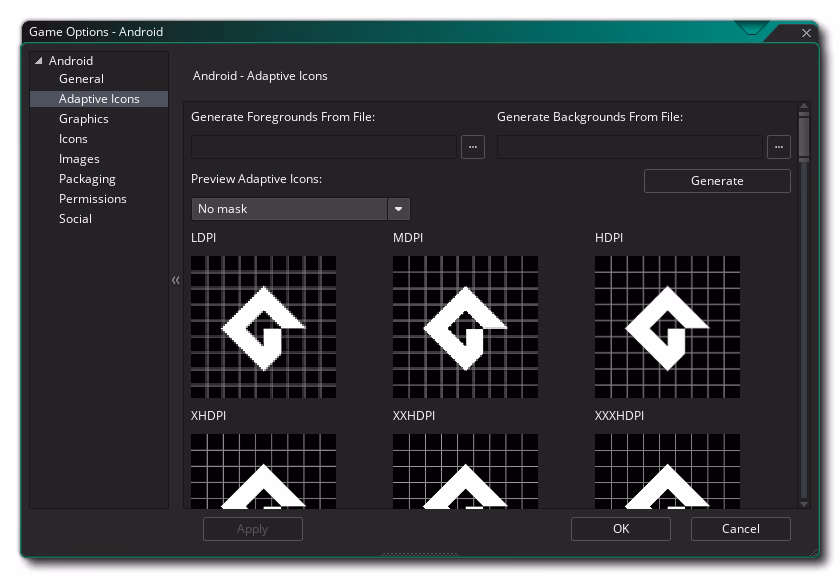Select the XXXHDPI icon preview image
The height and width of the screenshot is (578, 840).
point(667,470)
